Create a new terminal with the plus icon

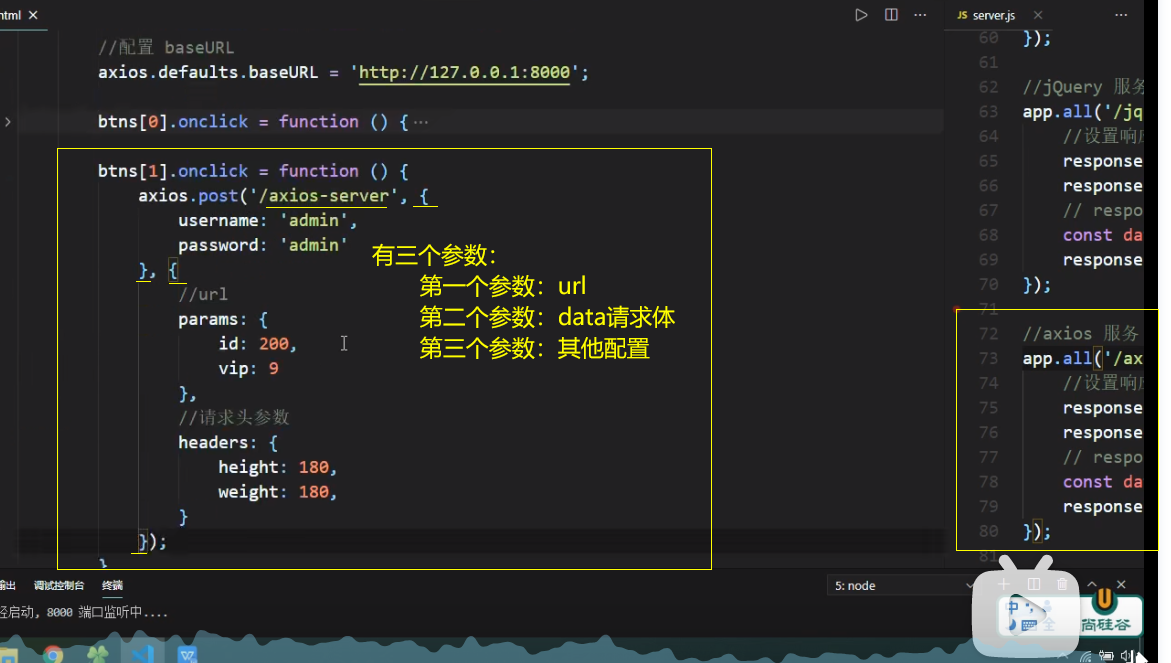[1003, 584]
